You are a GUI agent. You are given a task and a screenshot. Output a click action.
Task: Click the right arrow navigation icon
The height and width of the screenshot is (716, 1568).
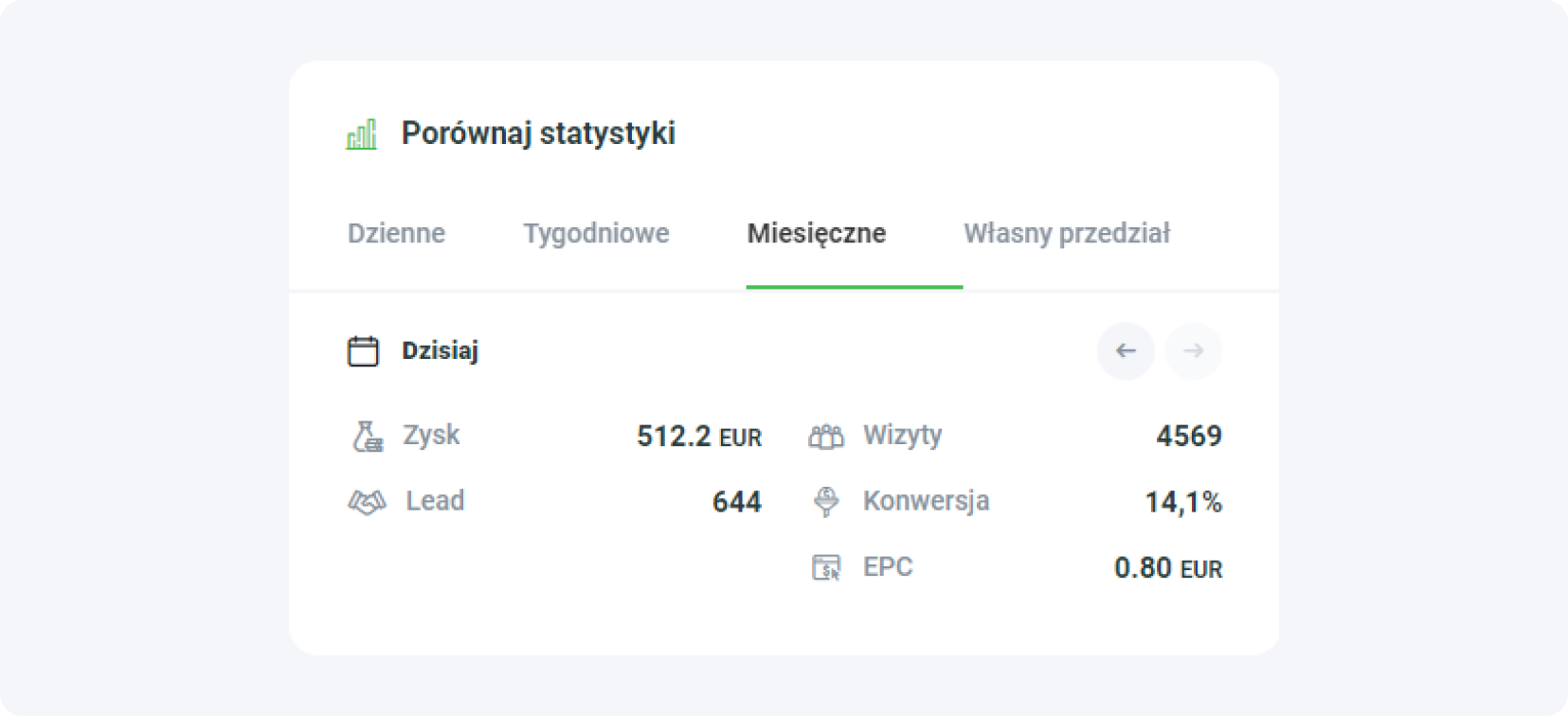[1194, 350]
